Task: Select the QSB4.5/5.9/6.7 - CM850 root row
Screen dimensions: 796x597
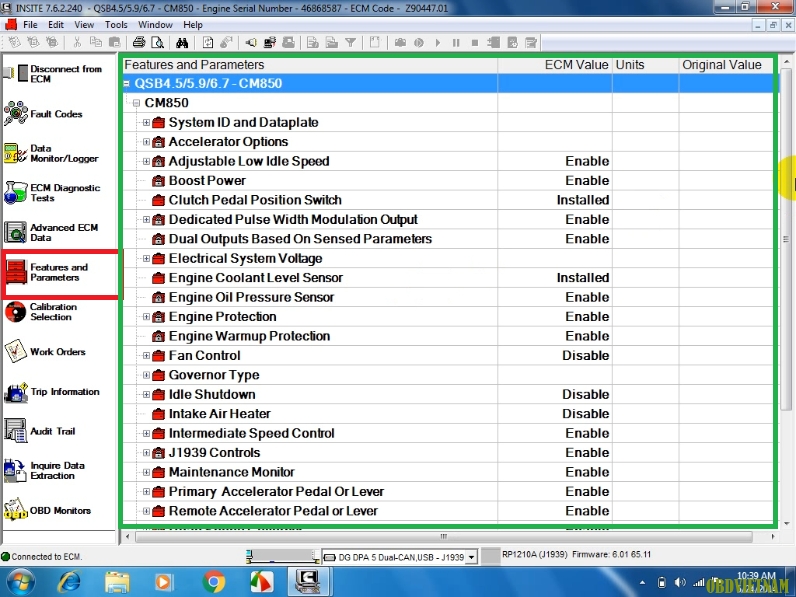Action: (448, 84)
